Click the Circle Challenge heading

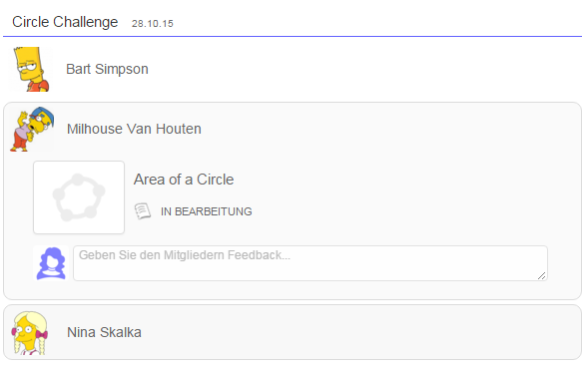[65, 22]
